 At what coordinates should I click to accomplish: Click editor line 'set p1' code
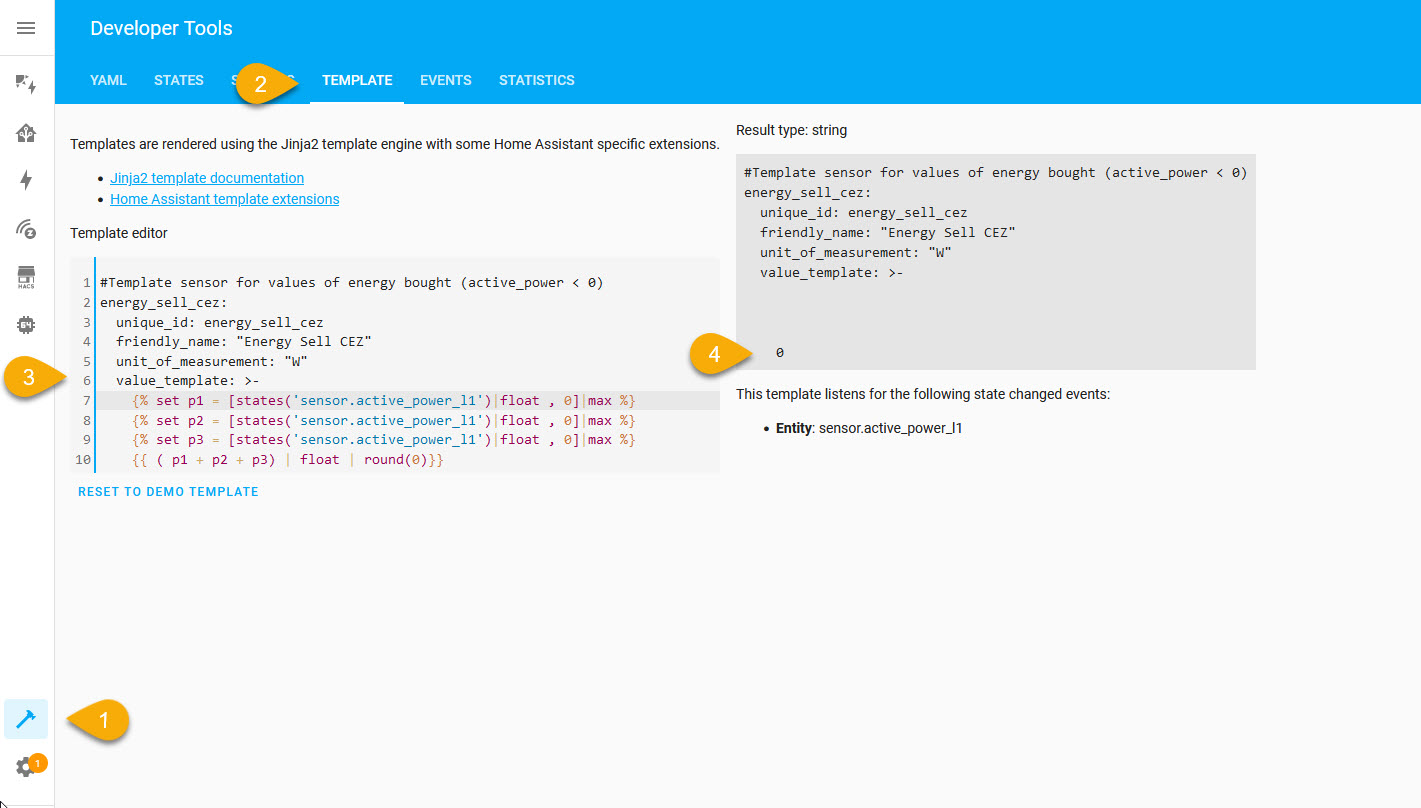click(x=384, y=401)
